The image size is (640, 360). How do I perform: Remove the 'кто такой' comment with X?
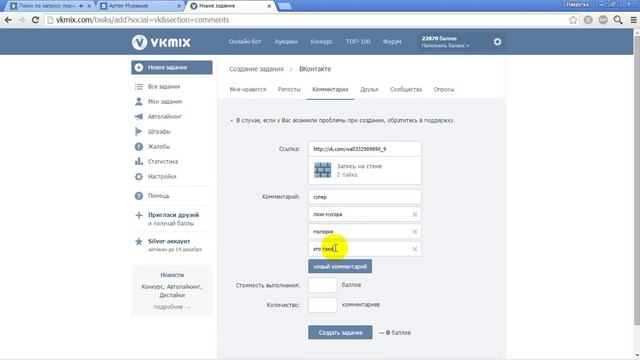click(415, 249)
